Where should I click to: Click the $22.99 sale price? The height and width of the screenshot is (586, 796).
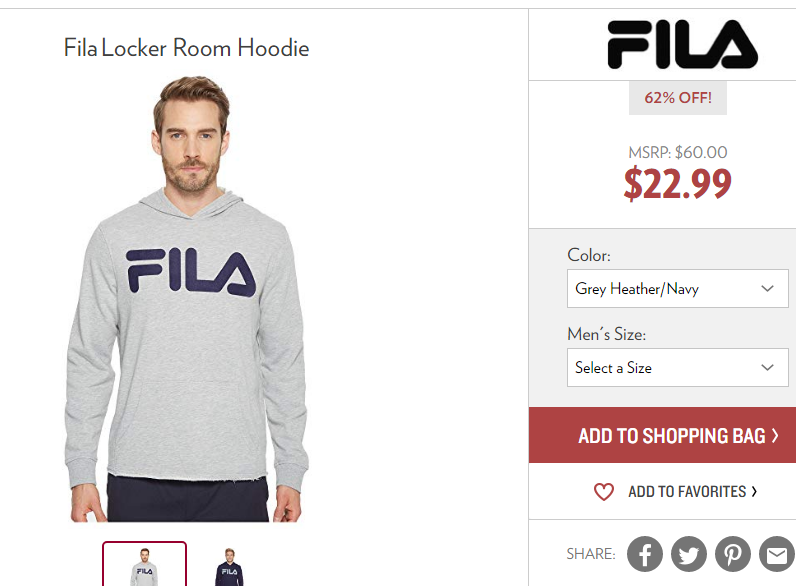point(678,184)
